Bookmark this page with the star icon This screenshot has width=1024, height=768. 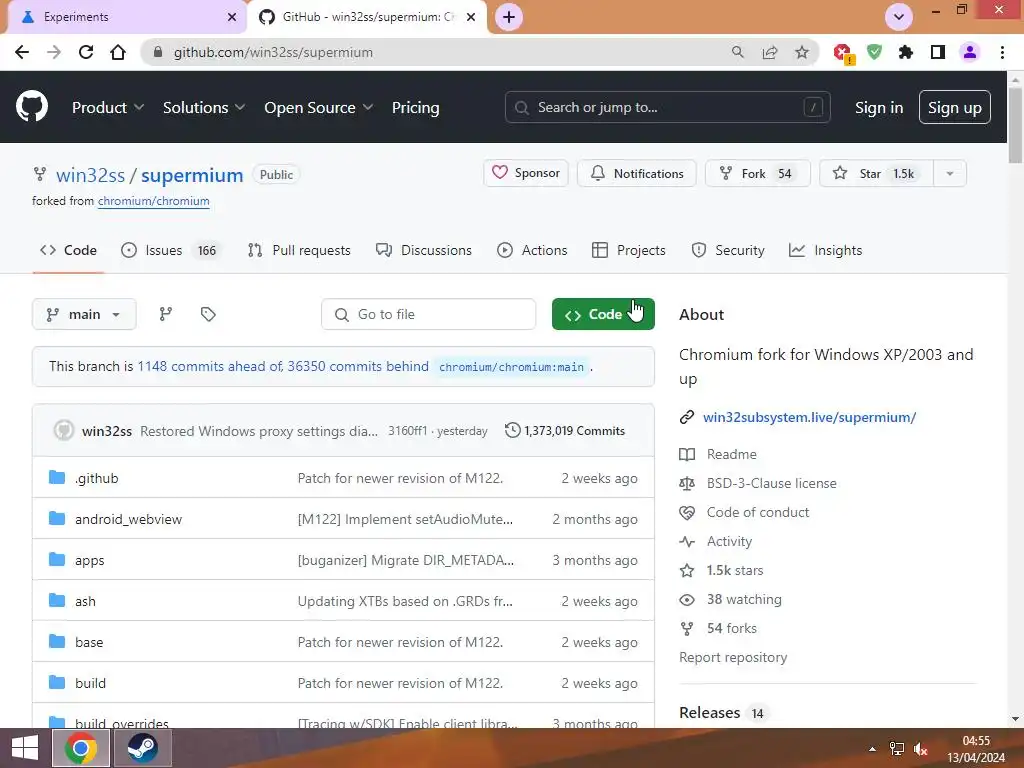[x=802, y=52]
